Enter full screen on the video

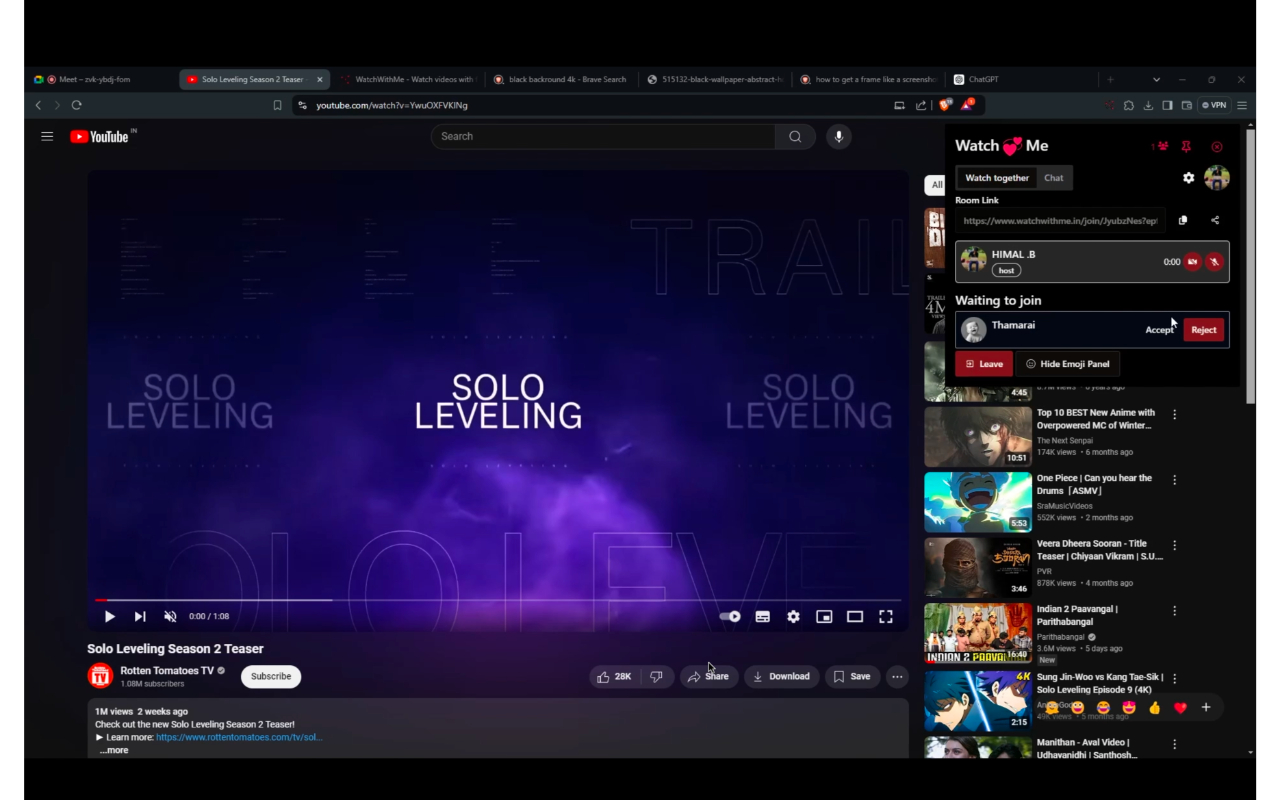click(886, 617)
